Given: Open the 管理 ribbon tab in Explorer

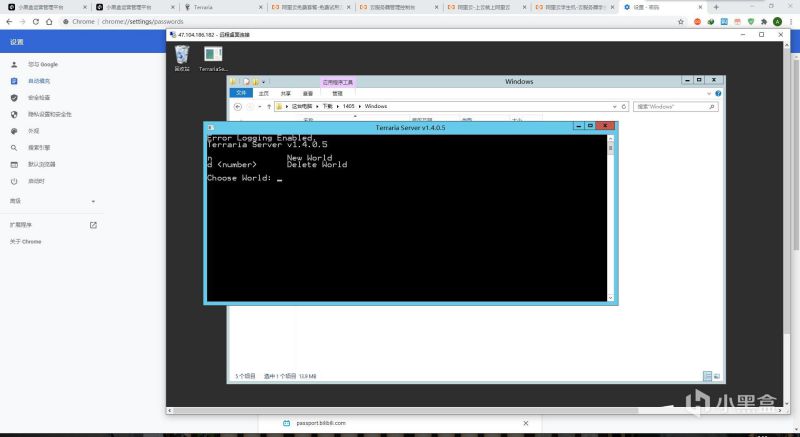Looking at the screenshot, I should (337, 94).
